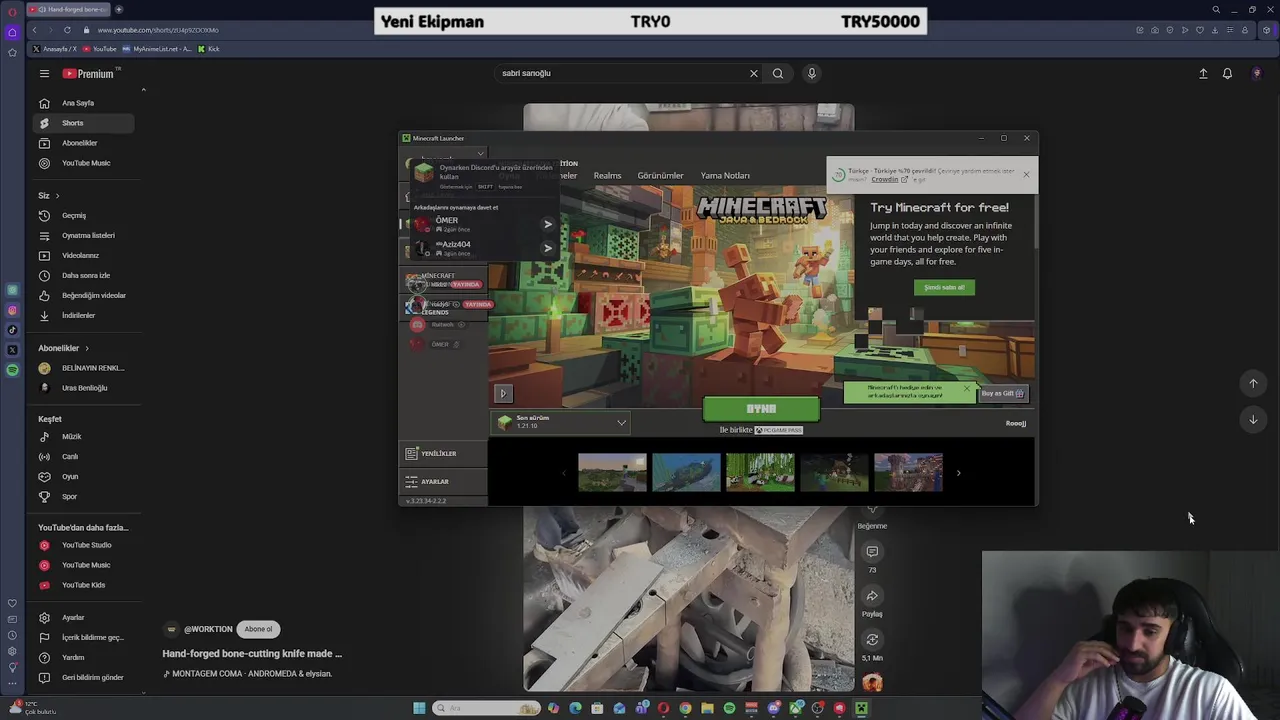
Task: Open the Son sürüm version dropdown
Action: point(561,422)
